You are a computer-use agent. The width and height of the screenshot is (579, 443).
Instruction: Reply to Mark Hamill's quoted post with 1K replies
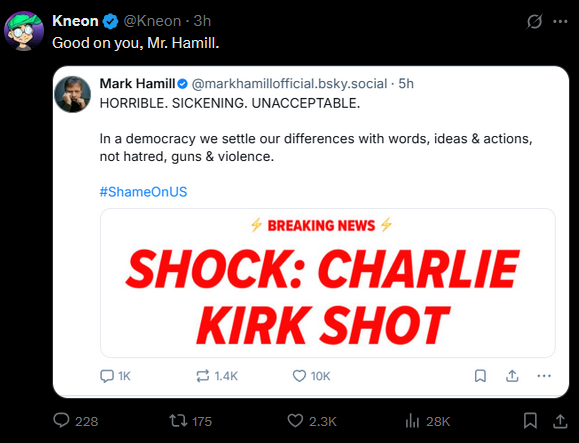107,376
